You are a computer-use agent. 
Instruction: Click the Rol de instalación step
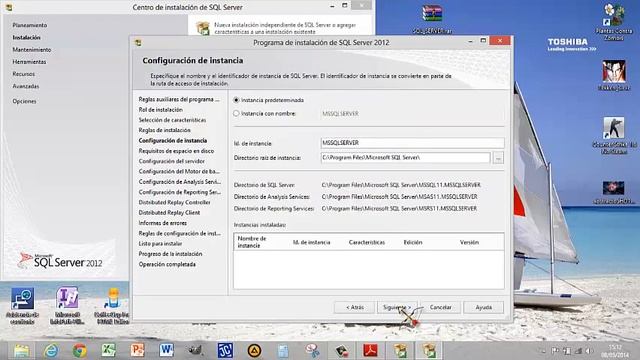pos(161,110)
